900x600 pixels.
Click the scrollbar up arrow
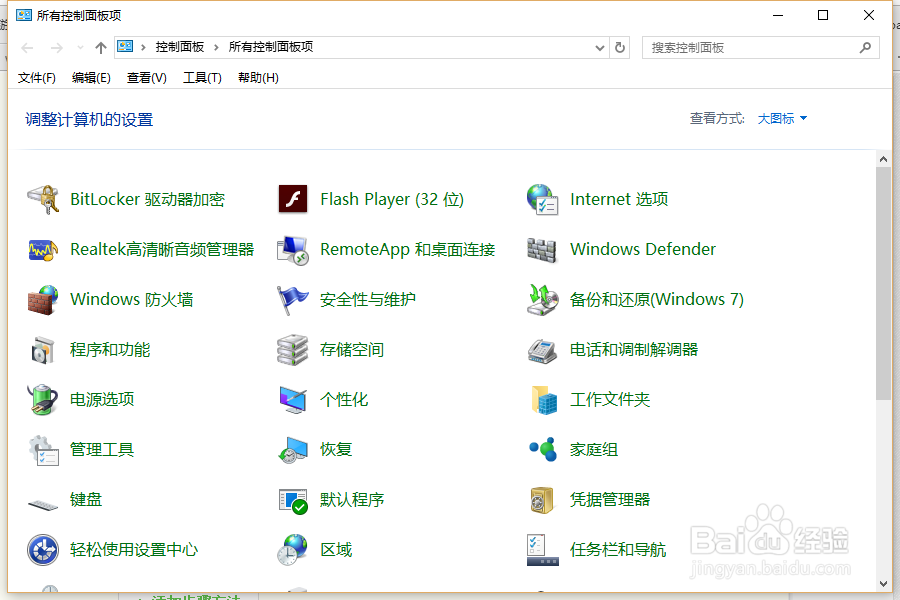click(x=883, y=159)
